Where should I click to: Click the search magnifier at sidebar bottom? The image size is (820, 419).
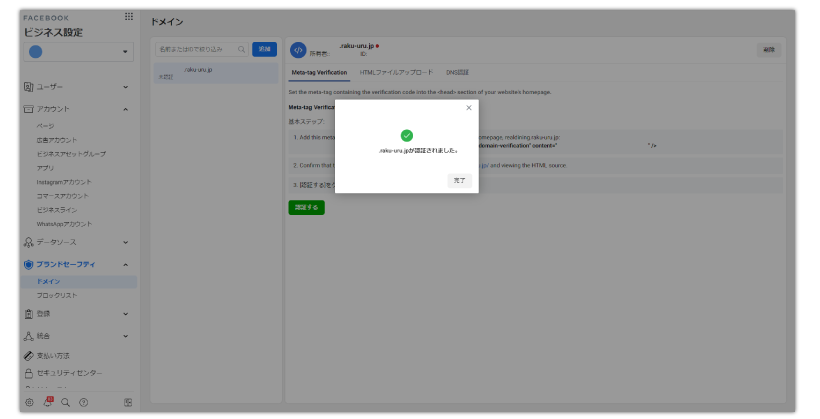tap(65, 402)
